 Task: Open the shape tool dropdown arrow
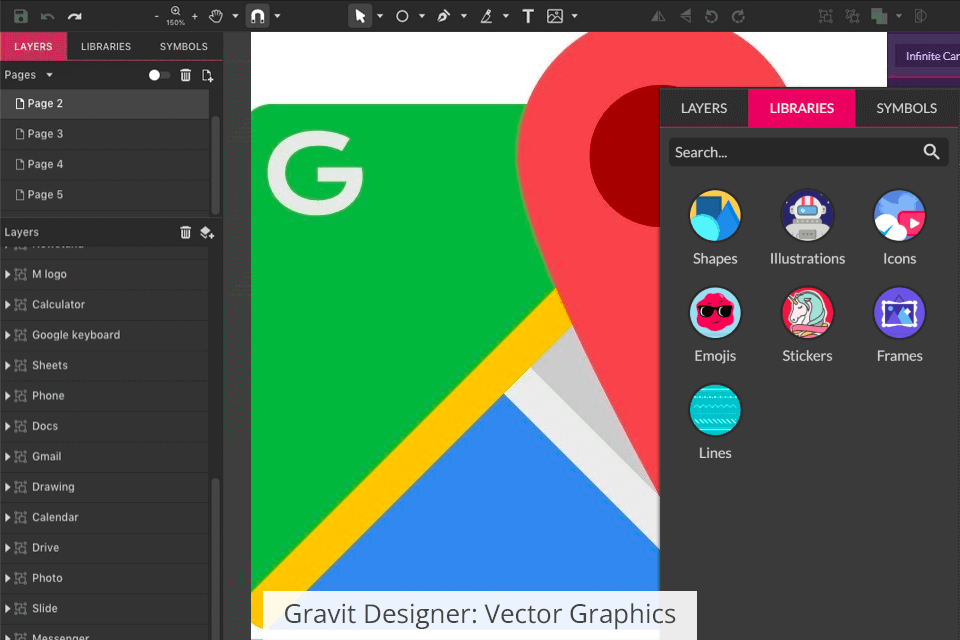[x=422, y=17]
